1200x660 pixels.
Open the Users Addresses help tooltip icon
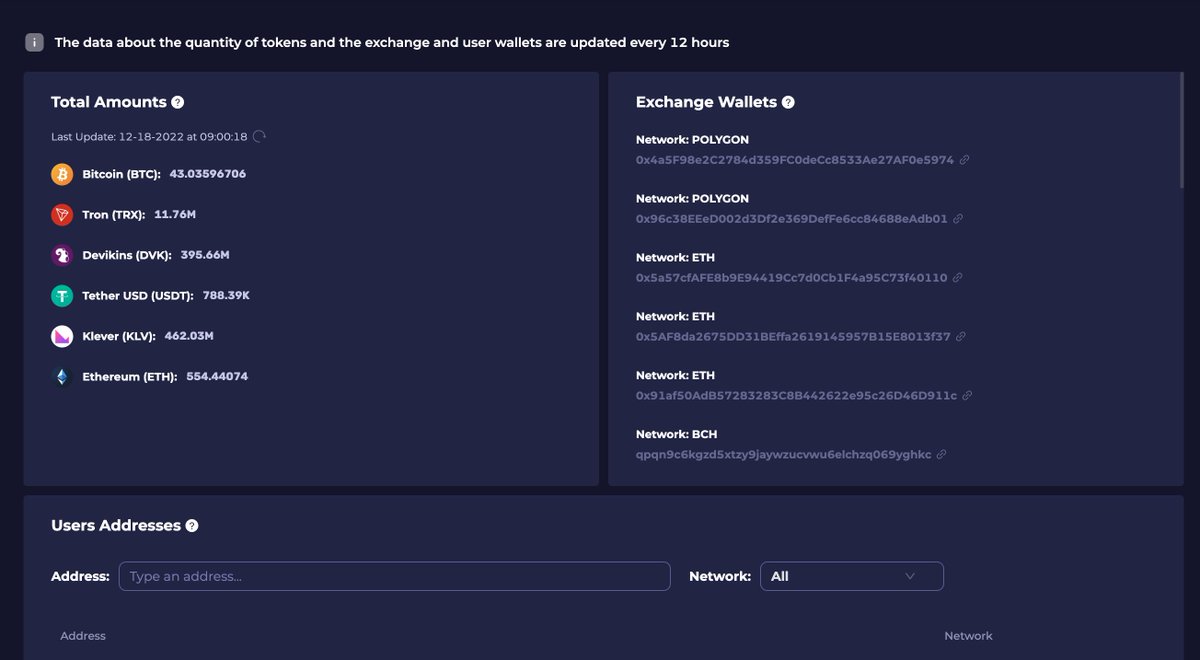pos(192,526)
